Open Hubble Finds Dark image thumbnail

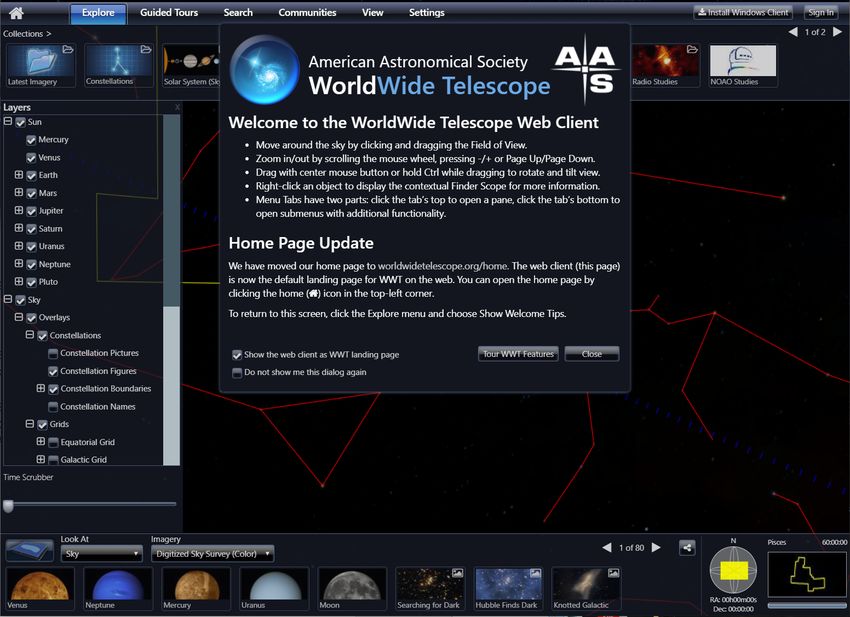[508, 589]
